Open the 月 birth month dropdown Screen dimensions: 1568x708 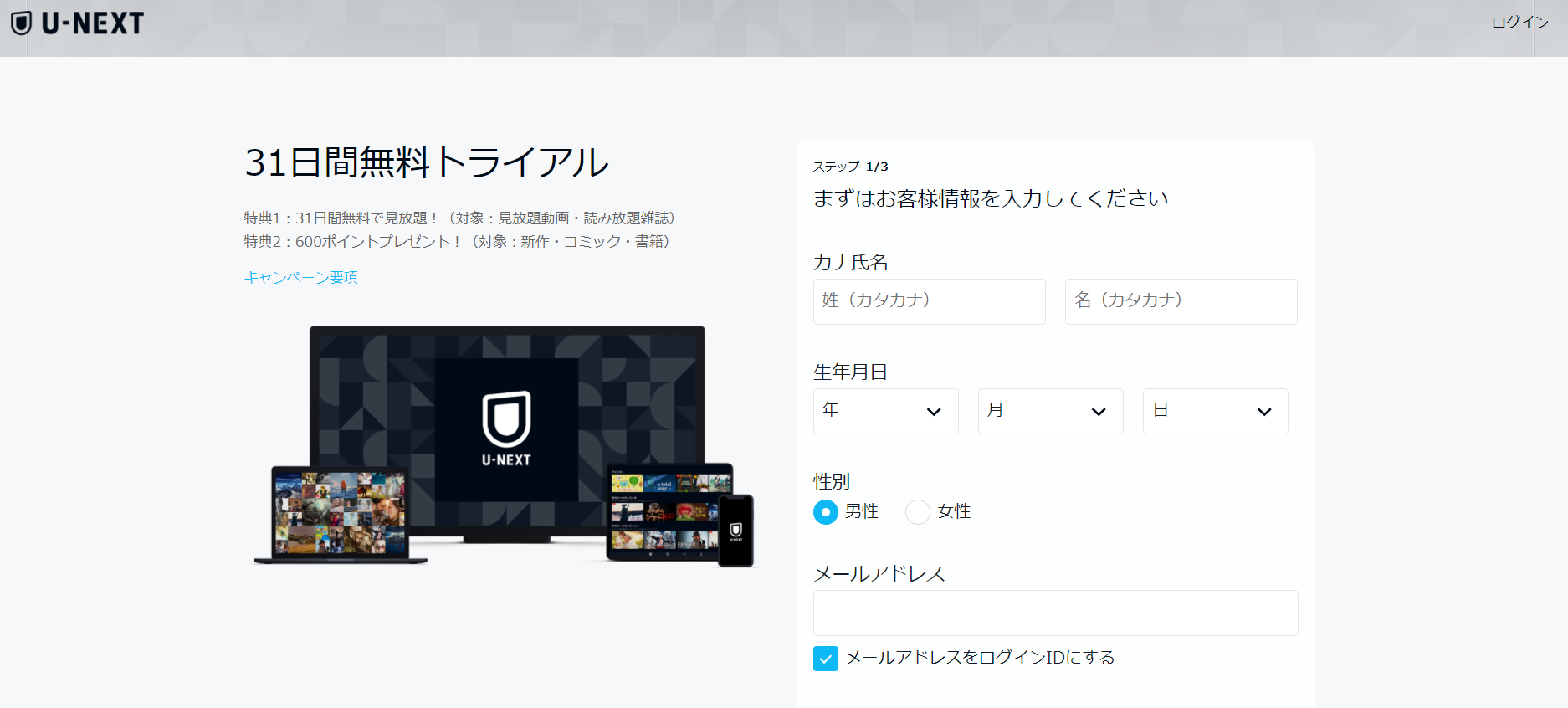tap(1050, 411)
